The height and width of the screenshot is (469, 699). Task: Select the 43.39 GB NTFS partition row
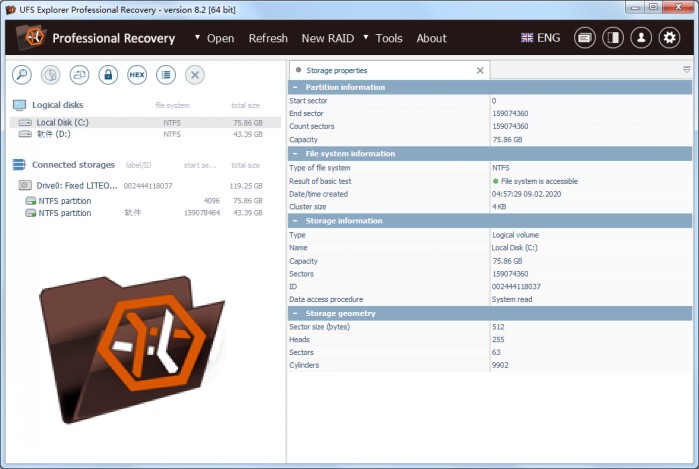coord(145,213)
